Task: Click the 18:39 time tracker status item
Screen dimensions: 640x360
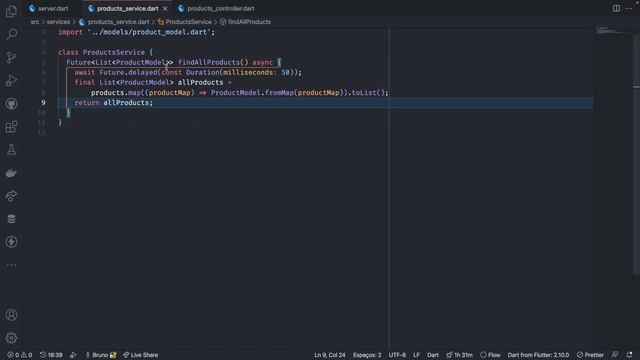Action: (51, 355)
